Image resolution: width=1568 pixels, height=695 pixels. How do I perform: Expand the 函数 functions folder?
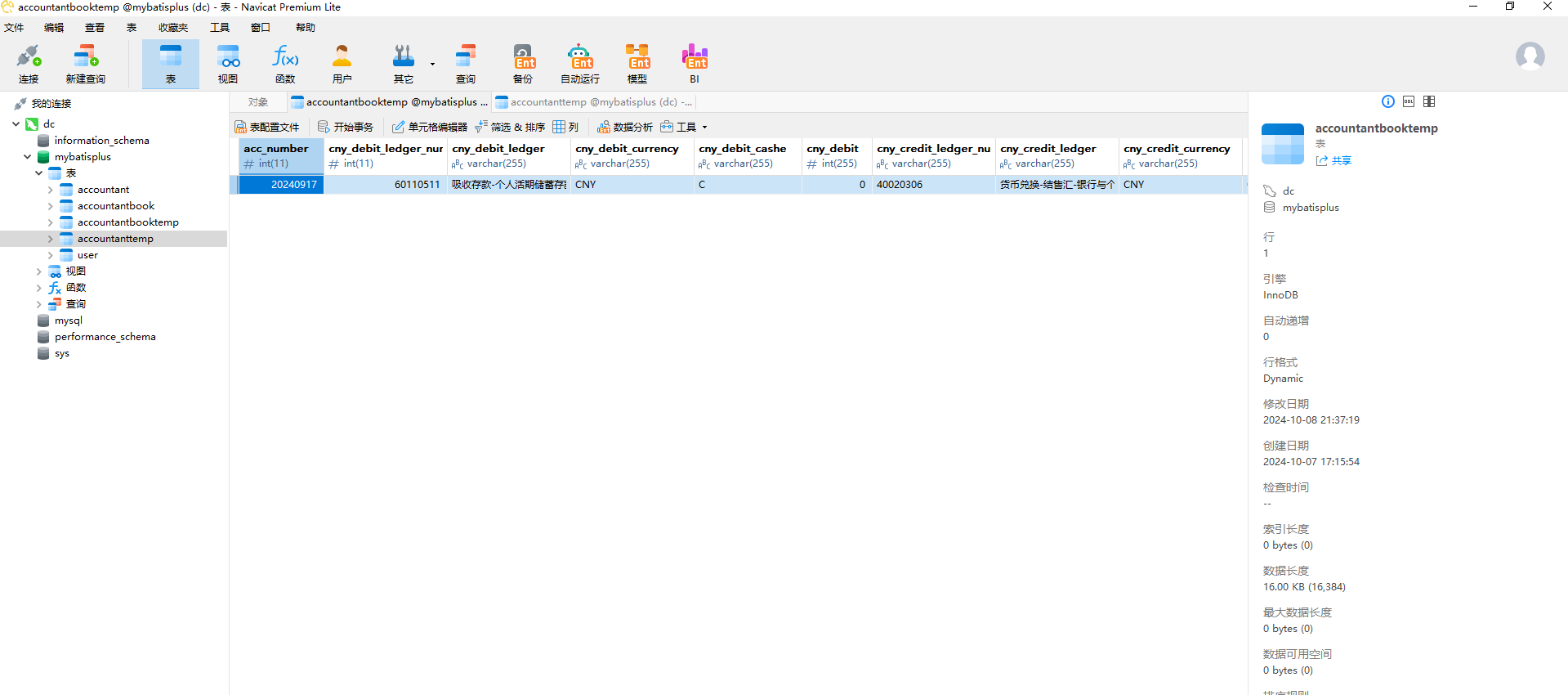[38, 288]
